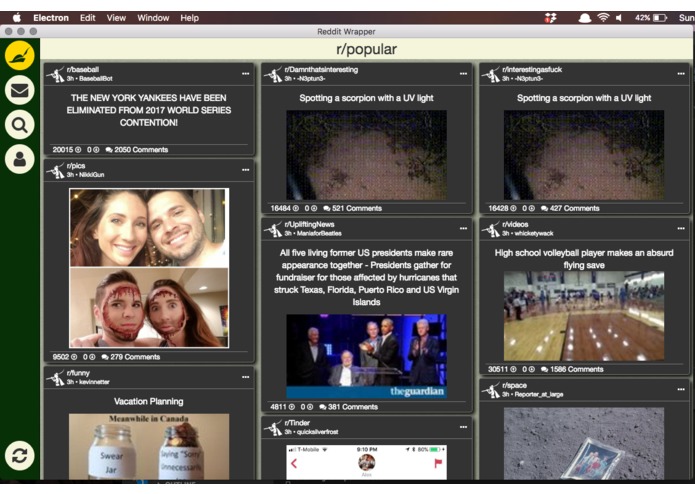Open the couple selfie image in r/pics post

click(149, 268)
